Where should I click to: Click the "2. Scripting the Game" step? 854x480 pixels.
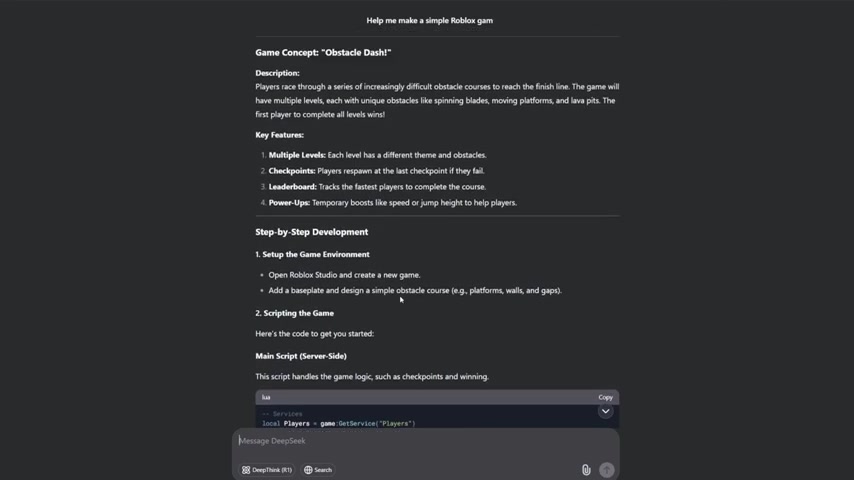[295, 313]
